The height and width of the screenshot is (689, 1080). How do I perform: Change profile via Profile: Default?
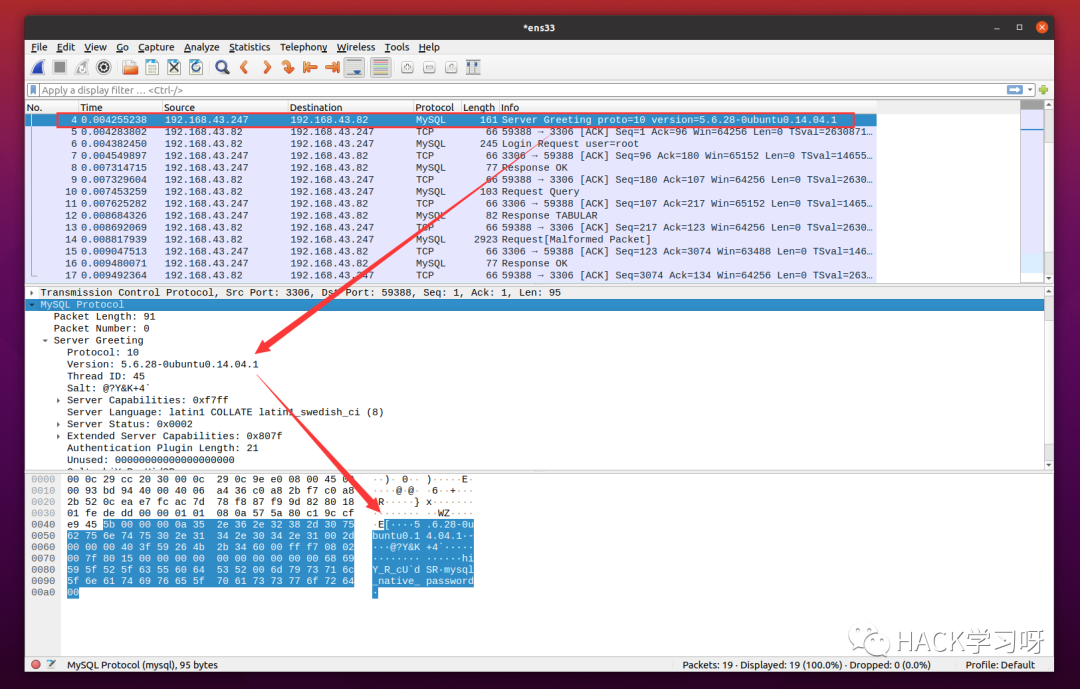999,665
